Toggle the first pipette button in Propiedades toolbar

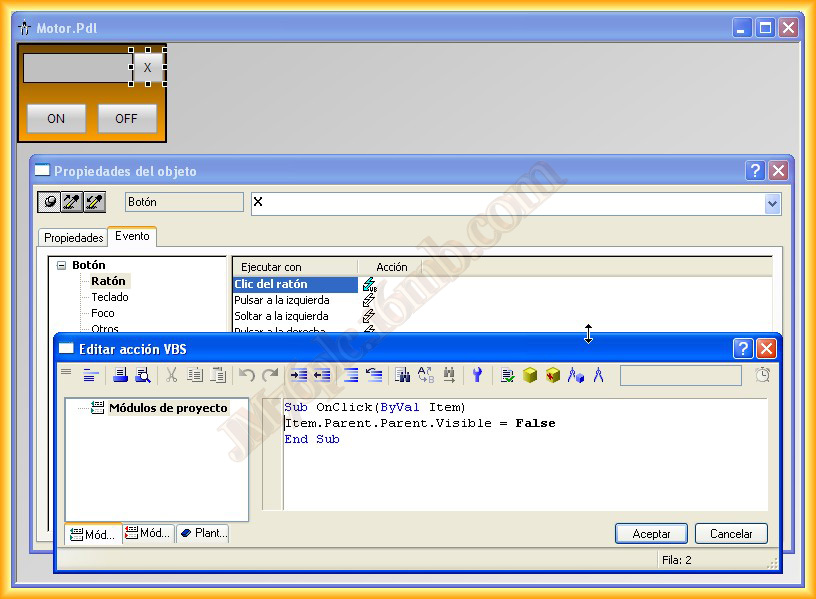point(49,203)
